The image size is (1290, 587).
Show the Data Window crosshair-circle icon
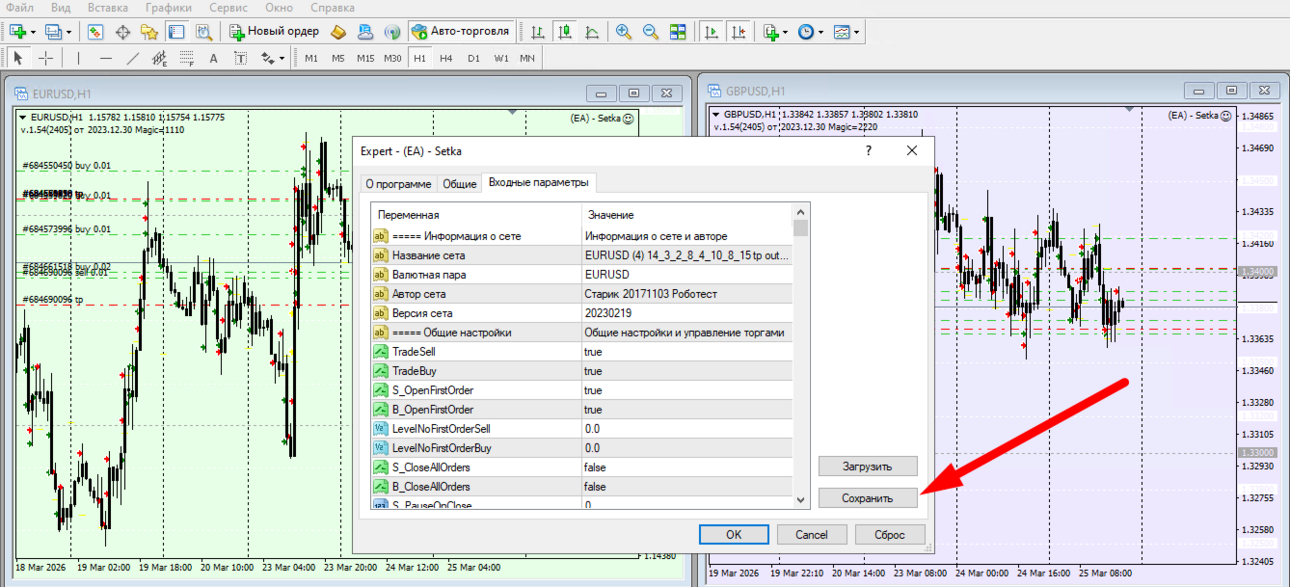pyautogui.click(x=123, y=32)
